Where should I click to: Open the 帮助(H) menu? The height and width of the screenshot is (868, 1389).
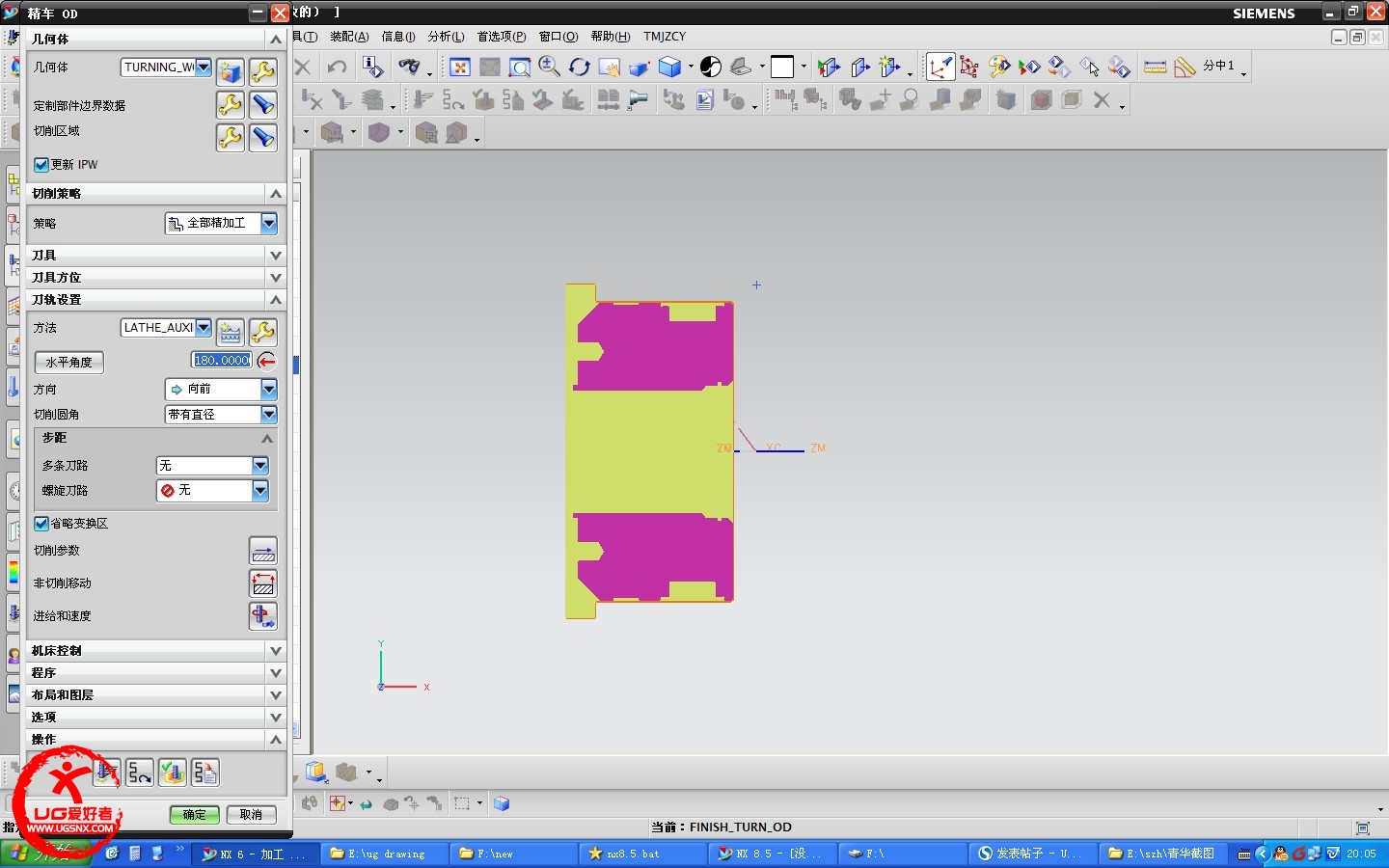click(x=611, y=37)
